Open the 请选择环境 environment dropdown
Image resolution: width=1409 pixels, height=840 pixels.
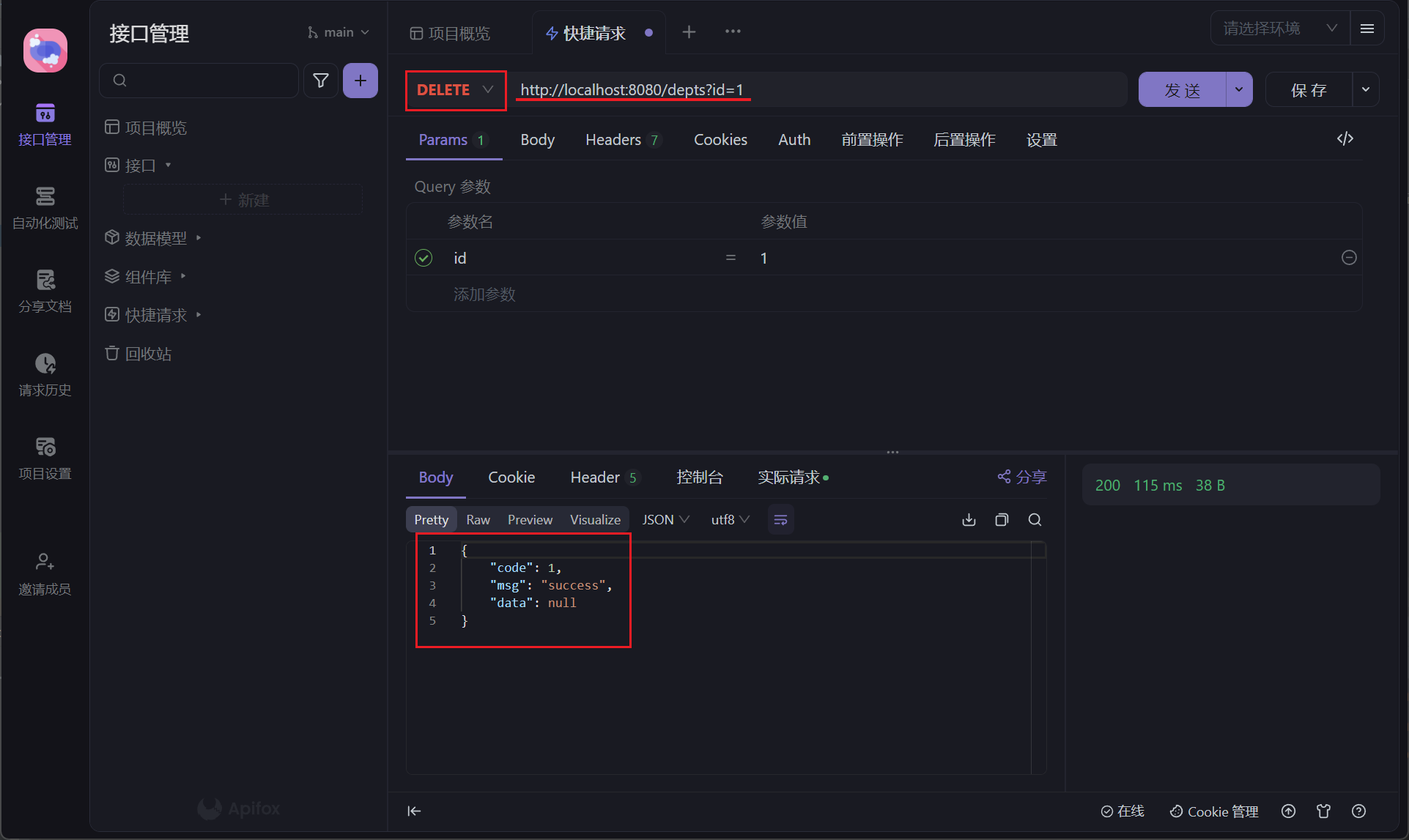(1279, 29)
